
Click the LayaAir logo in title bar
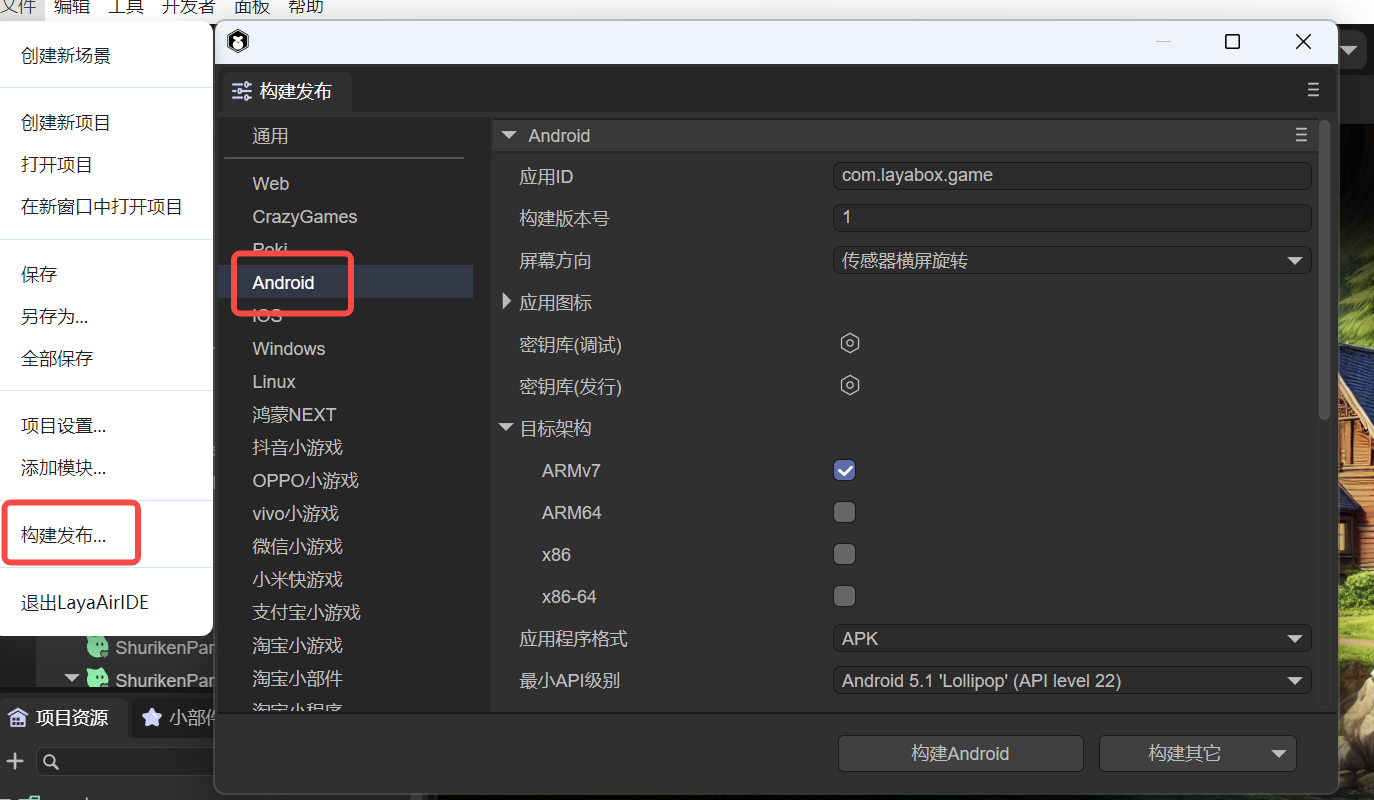[x=238, y=42]
